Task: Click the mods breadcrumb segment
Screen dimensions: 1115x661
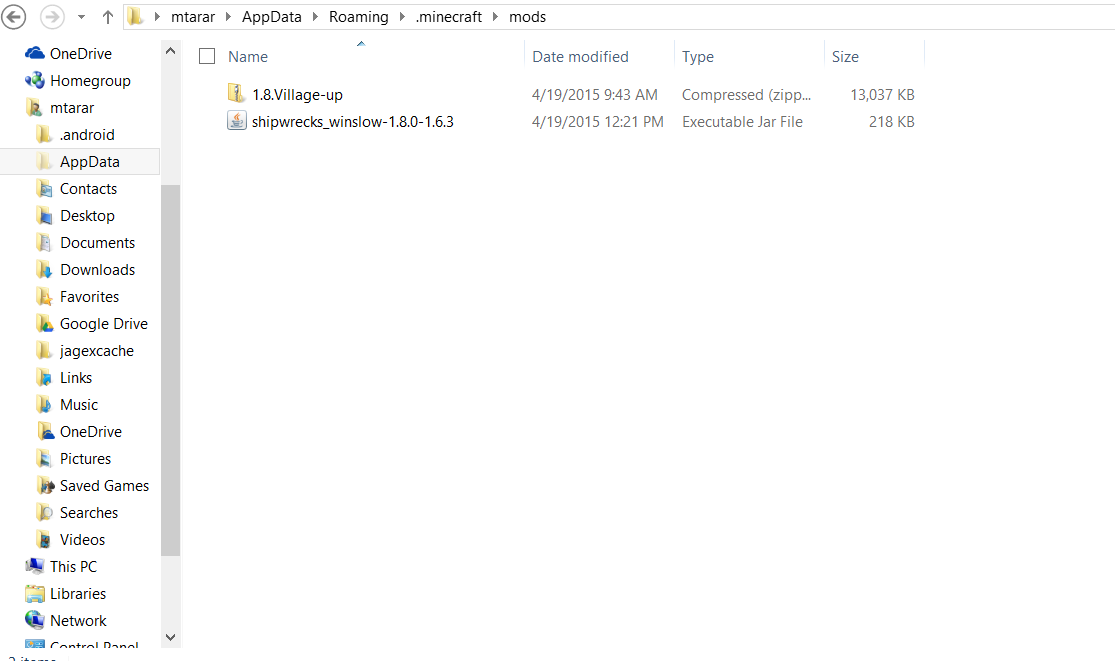Action: pyautogui.click(x=528, y=16)
